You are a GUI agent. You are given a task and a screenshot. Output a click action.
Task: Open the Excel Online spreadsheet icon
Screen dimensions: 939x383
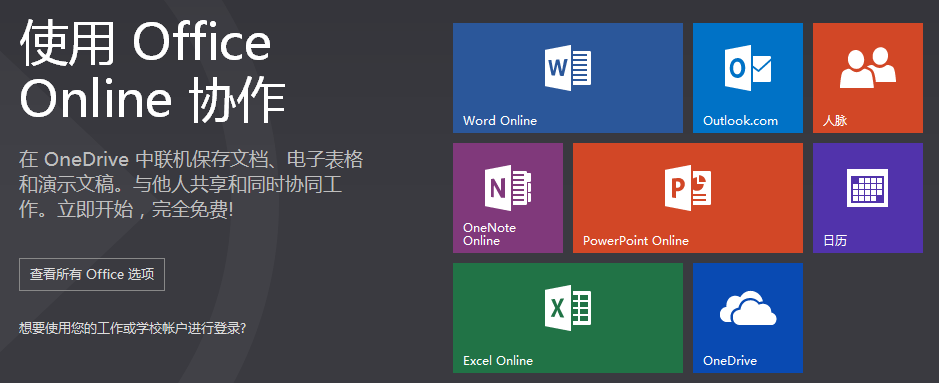click(x=568, y=308)
